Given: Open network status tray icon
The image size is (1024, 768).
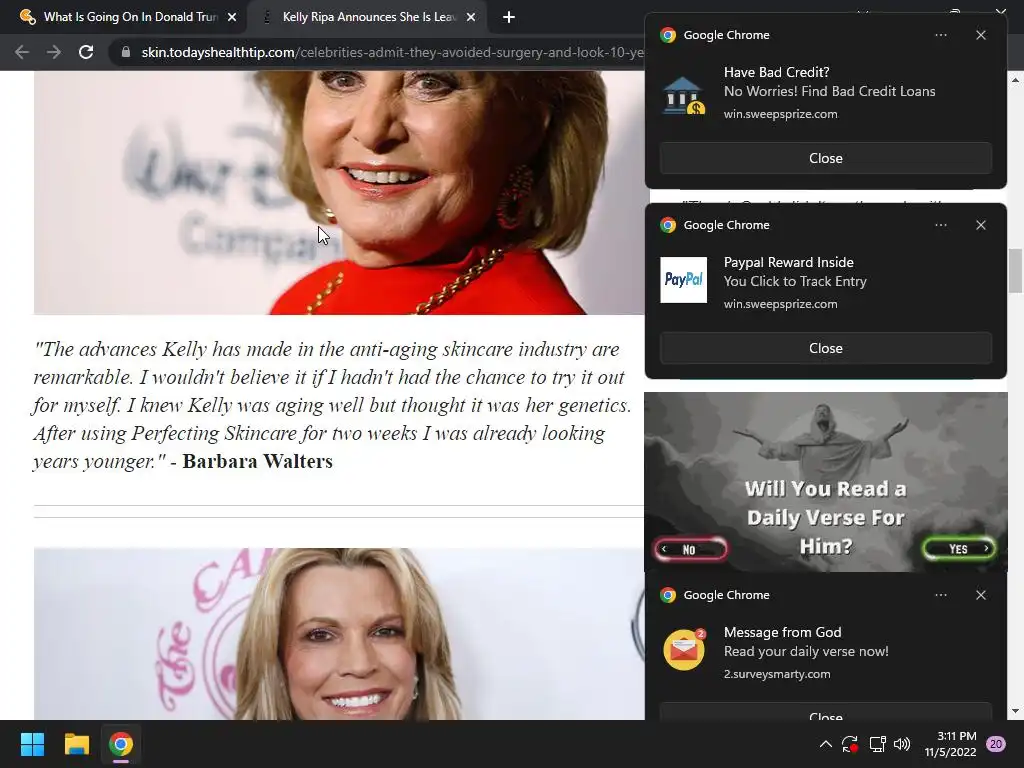Looking at the screenshot, I should pyautogui.click(x=877, y=744).
